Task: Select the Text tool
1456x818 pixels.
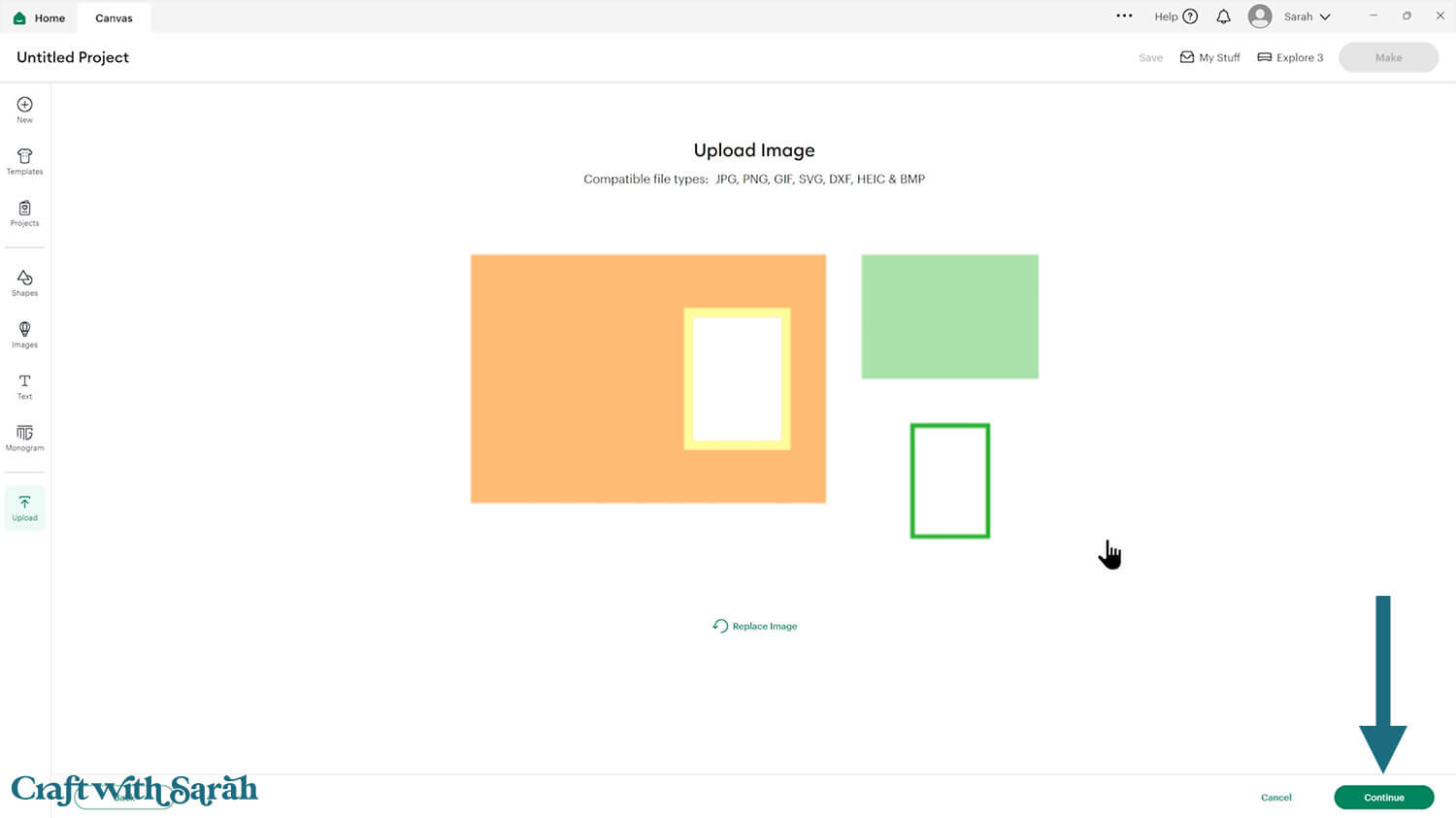Action: (x=25, y=386)
